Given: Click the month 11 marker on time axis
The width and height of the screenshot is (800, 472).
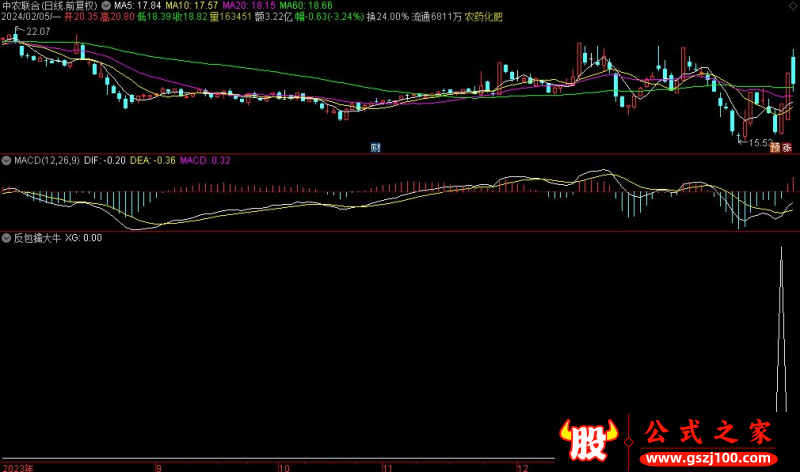Looking at the screenshot, I should (x=388, y=467).
